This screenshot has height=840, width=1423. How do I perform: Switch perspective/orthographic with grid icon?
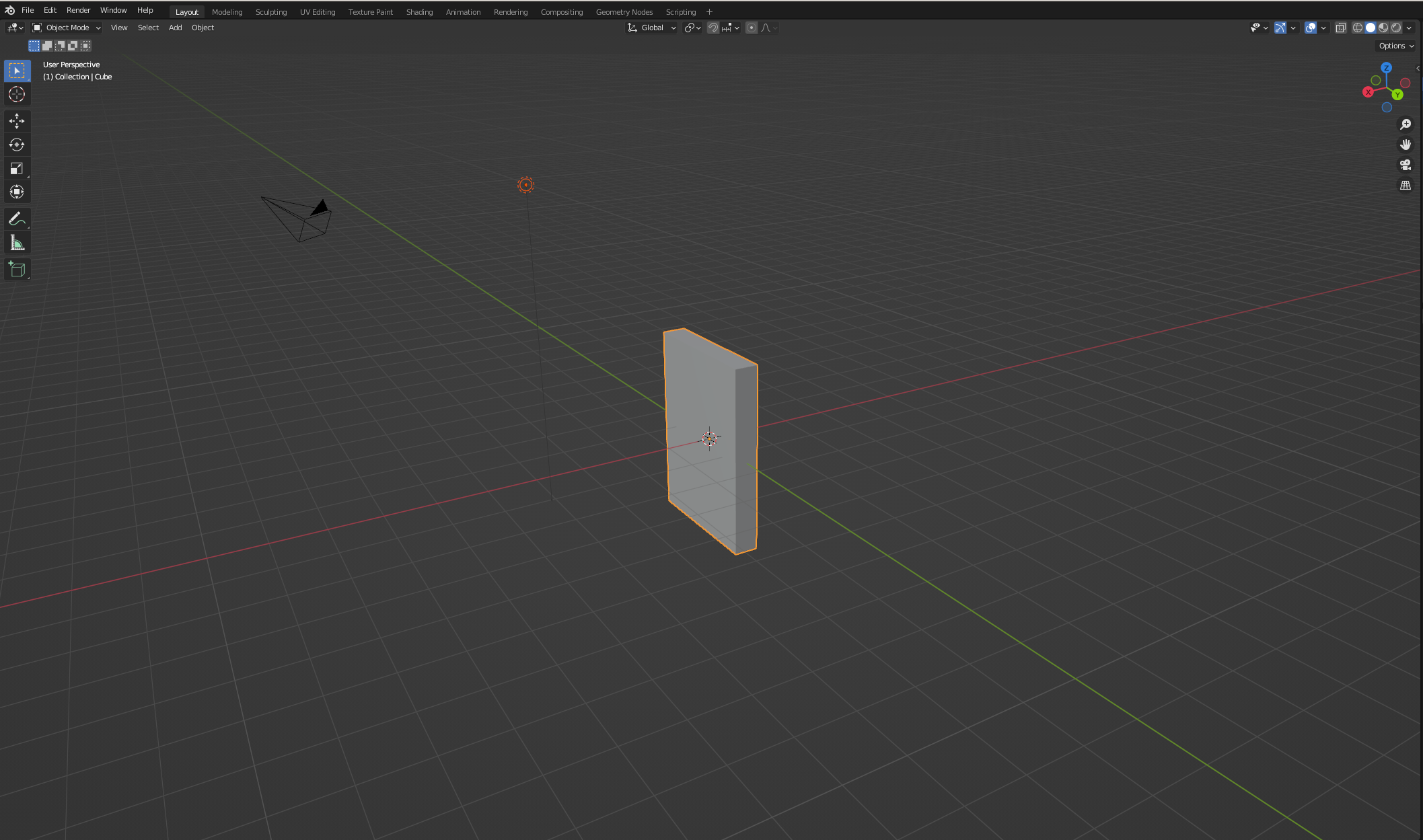[x=1406, y=185]
